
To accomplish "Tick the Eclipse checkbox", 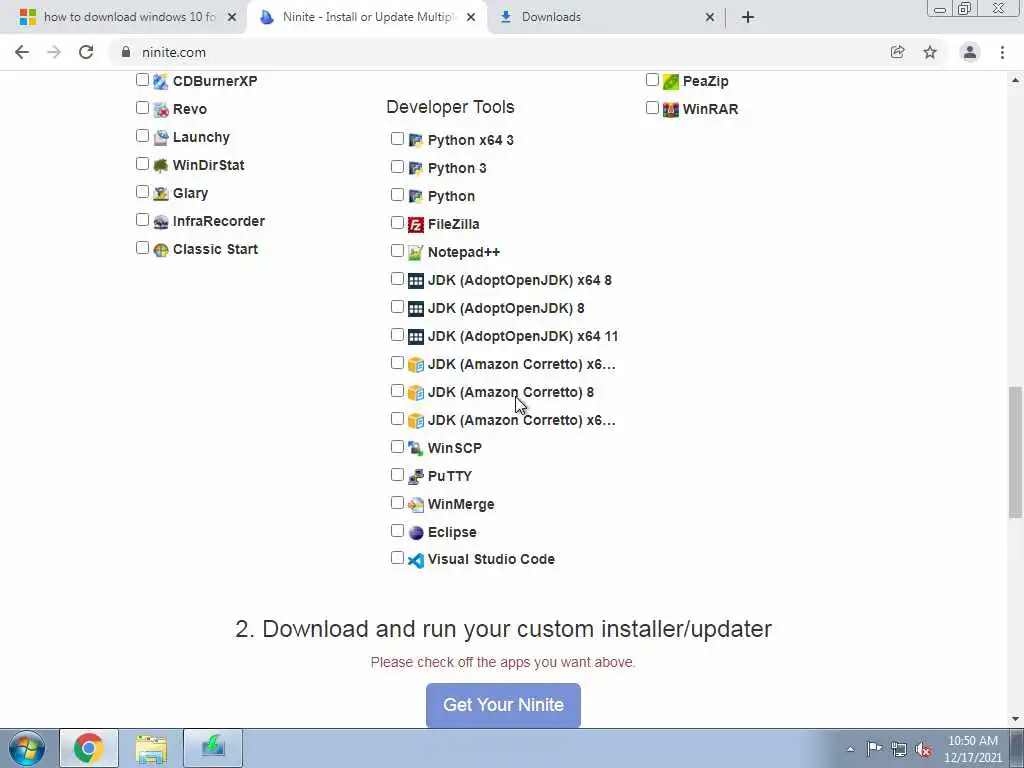I will tap(397, 531).
